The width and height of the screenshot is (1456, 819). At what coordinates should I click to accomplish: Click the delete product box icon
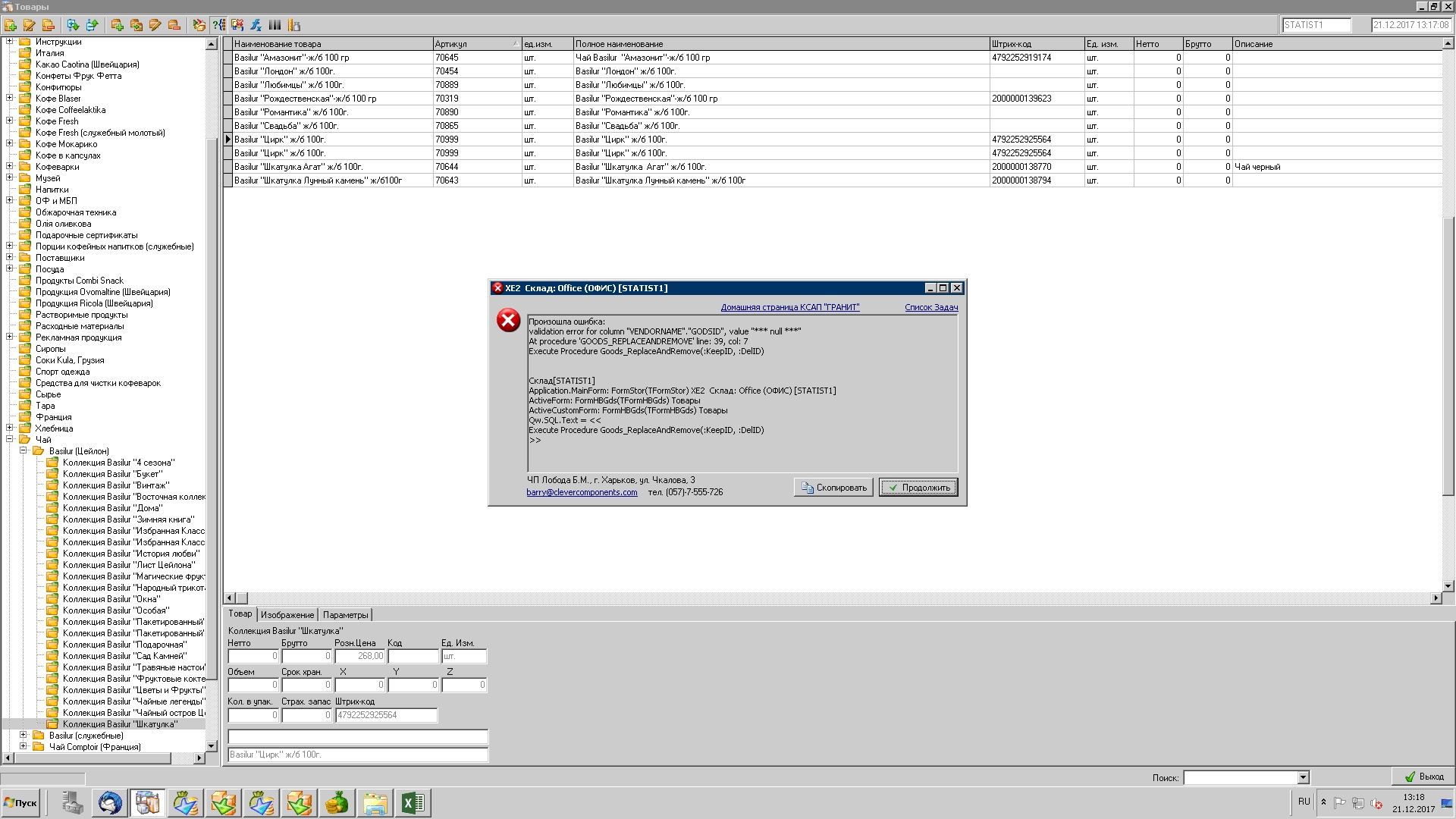coord(174,25)
